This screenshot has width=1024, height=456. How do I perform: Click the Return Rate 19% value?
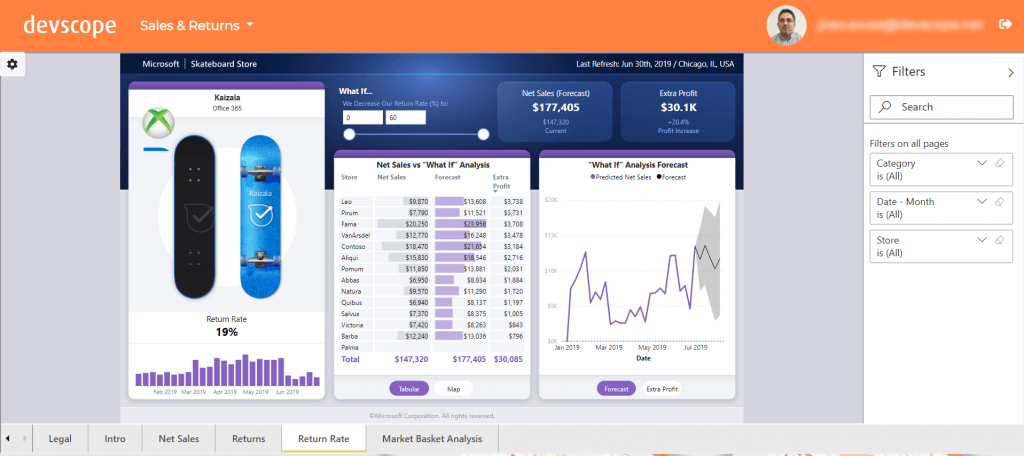click(x=227, y=332)
